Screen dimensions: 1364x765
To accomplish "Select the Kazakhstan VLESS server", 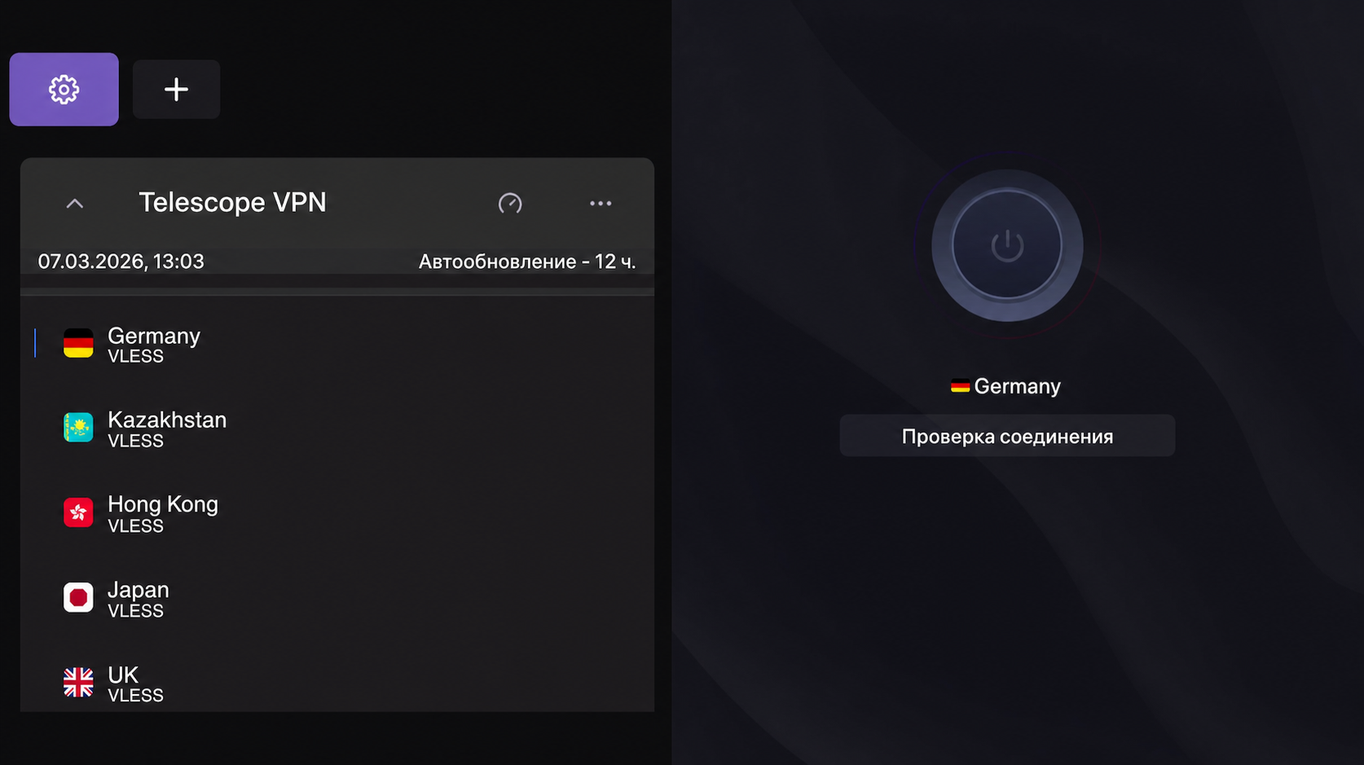I will 337,428.
